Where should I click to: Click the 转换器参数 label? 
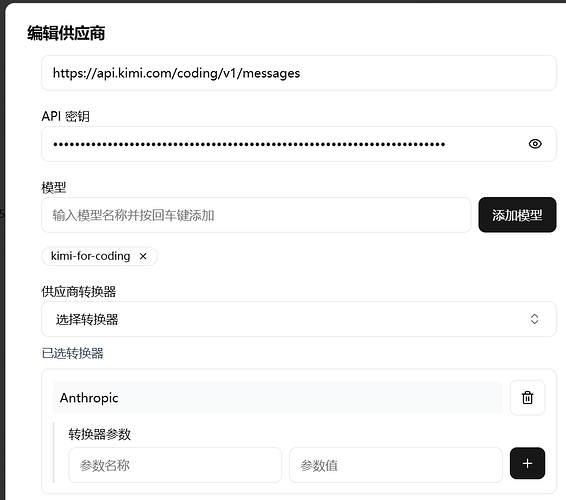100,434
